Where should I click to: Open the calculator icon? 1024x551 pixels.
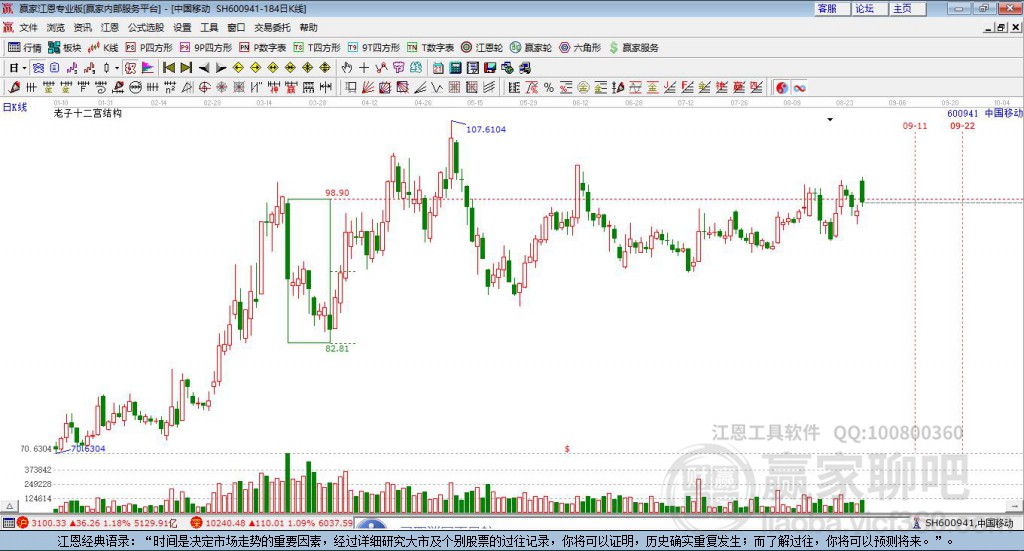455,68
